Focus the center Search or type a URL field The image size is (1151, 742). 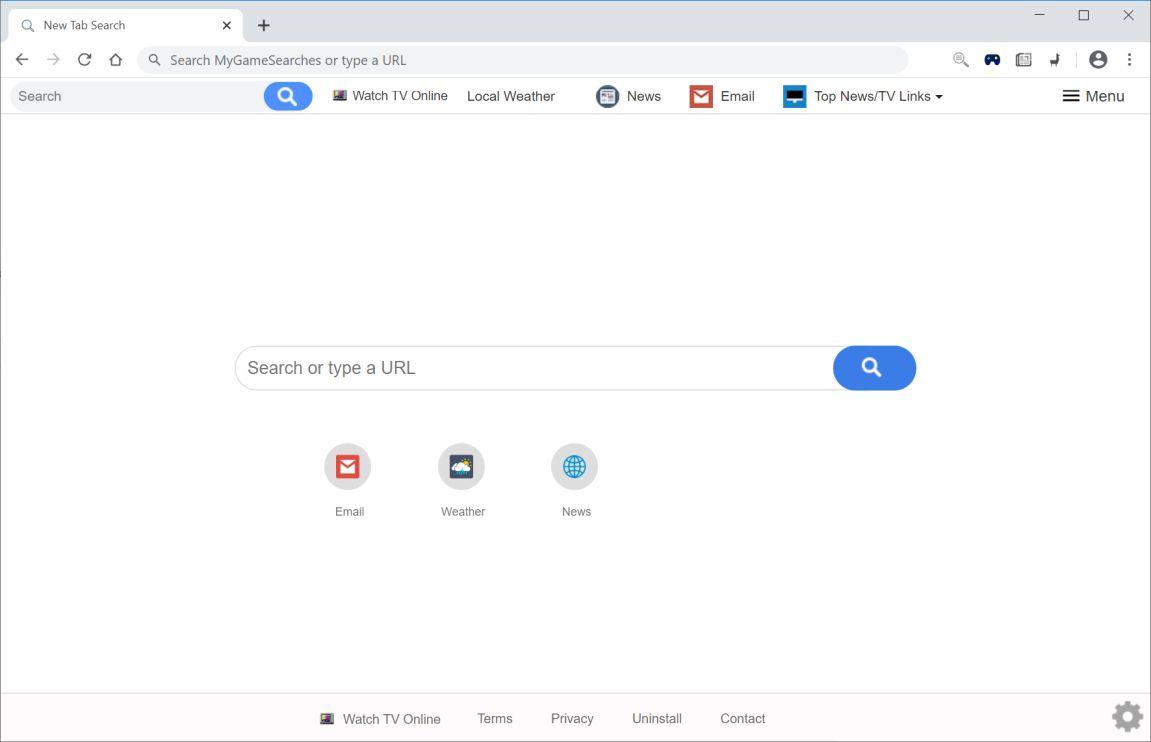coord(534,368)
